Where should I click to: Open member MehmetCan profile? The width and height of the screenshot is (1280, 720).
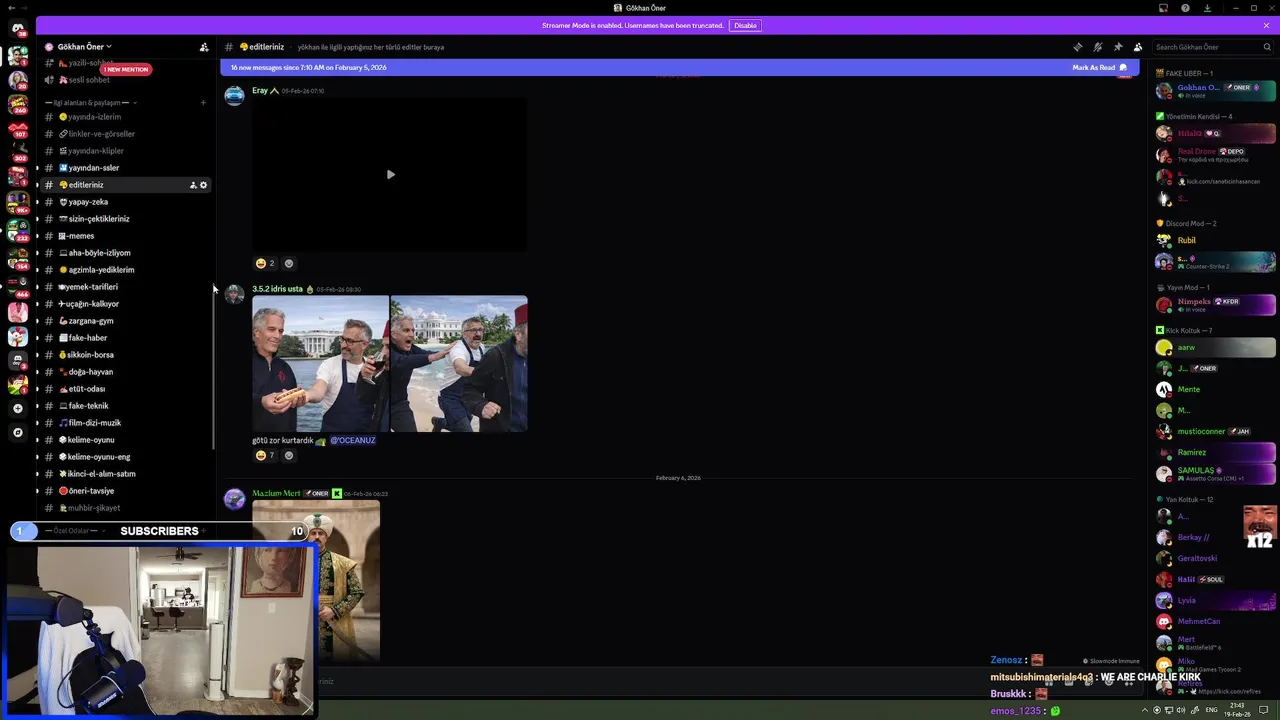(x=1215, y=621)
